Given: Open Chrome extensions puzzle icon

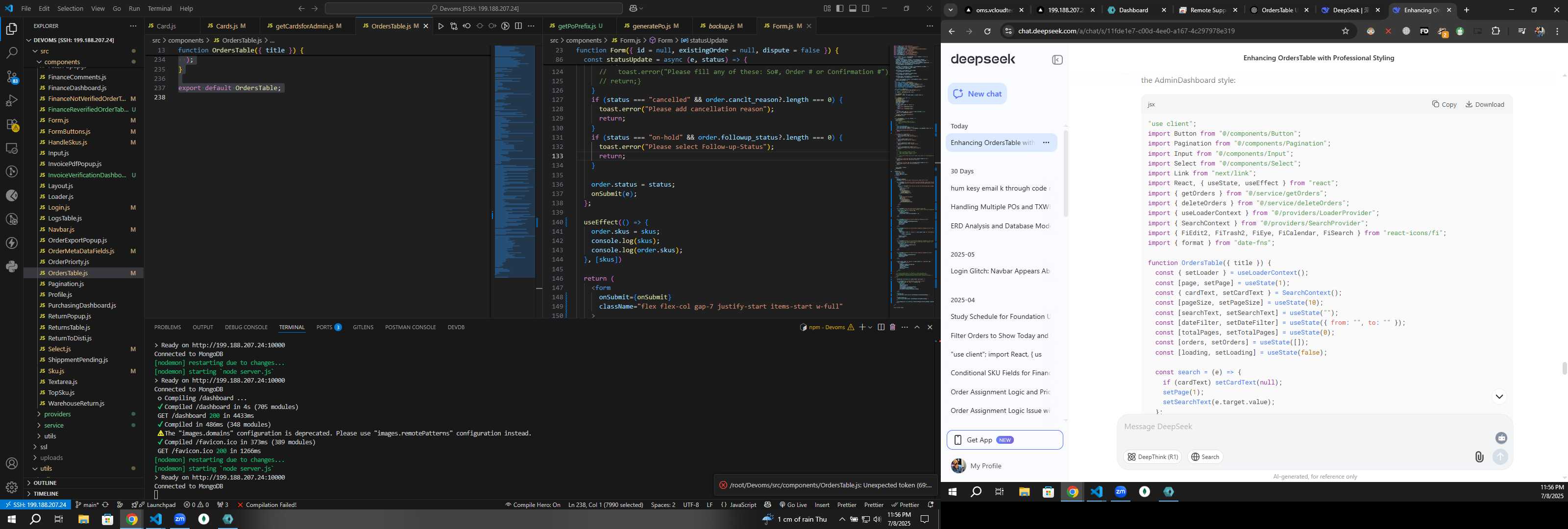Looking at the screenshot, I should [1495, 32].
